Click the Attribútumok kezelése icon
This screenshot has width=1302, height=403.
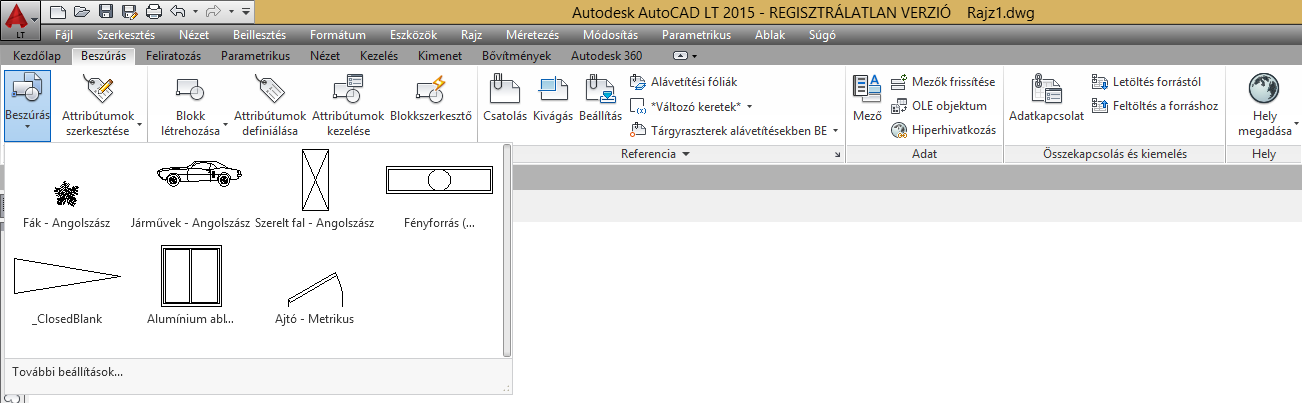click(350, 90)
